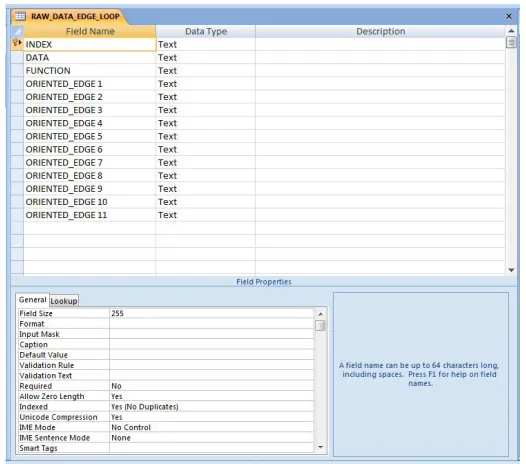Click the Data Type cell for ORIENTED_EDGE 5
The height and width of the screenshot is (464, 526).
click(205, 136)
